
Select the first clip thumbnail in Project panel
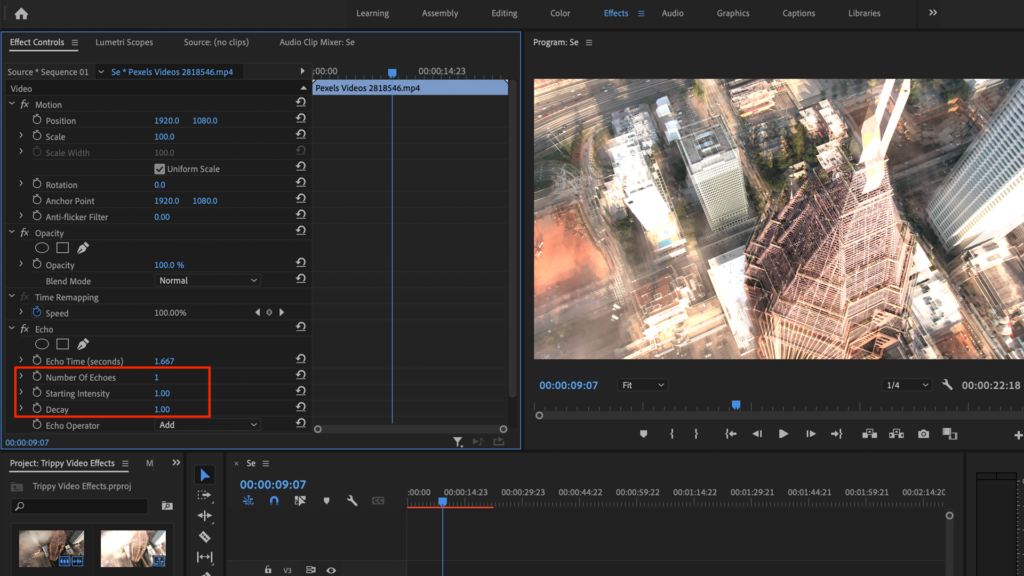(x=51, y=548)
